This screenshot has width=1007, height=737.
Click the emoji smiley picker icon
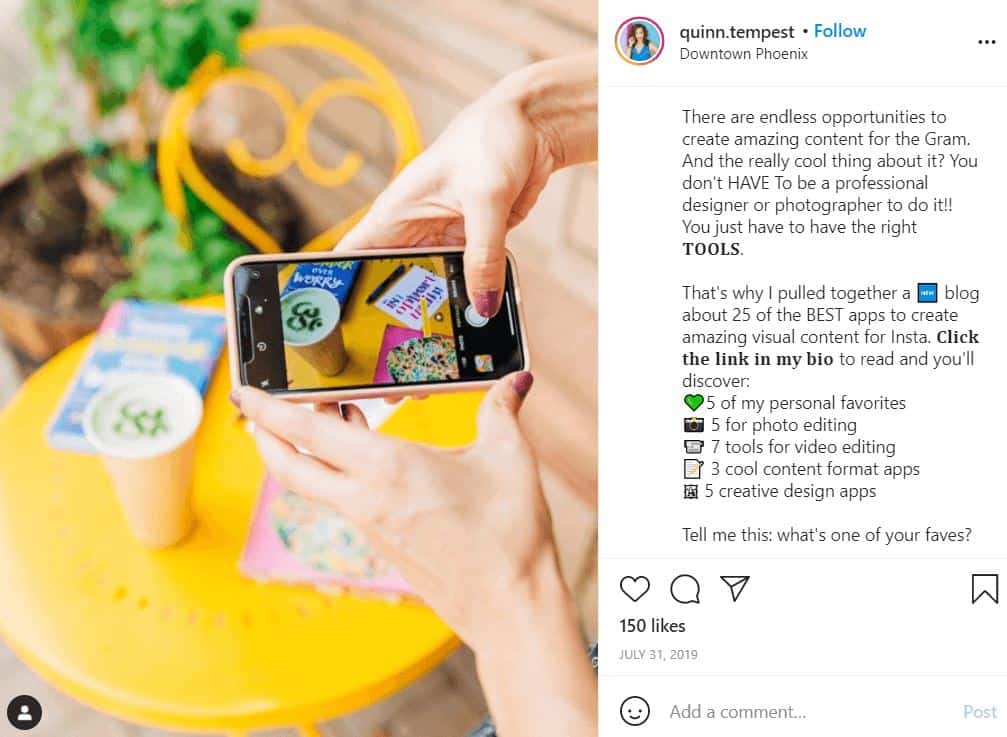(635, 711)
